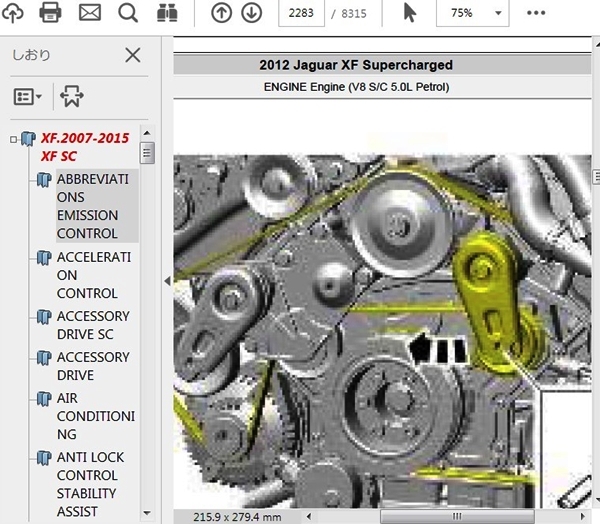Open the more tools ellipsis menu

click(536, 13)
